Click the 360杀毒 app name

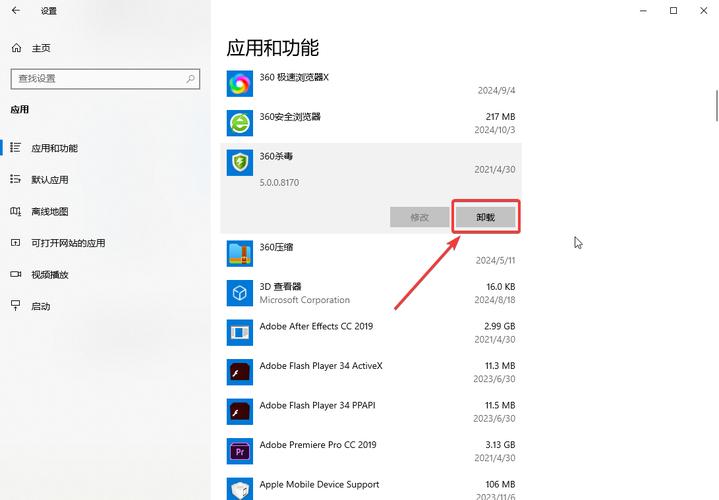tap(276, 156)
